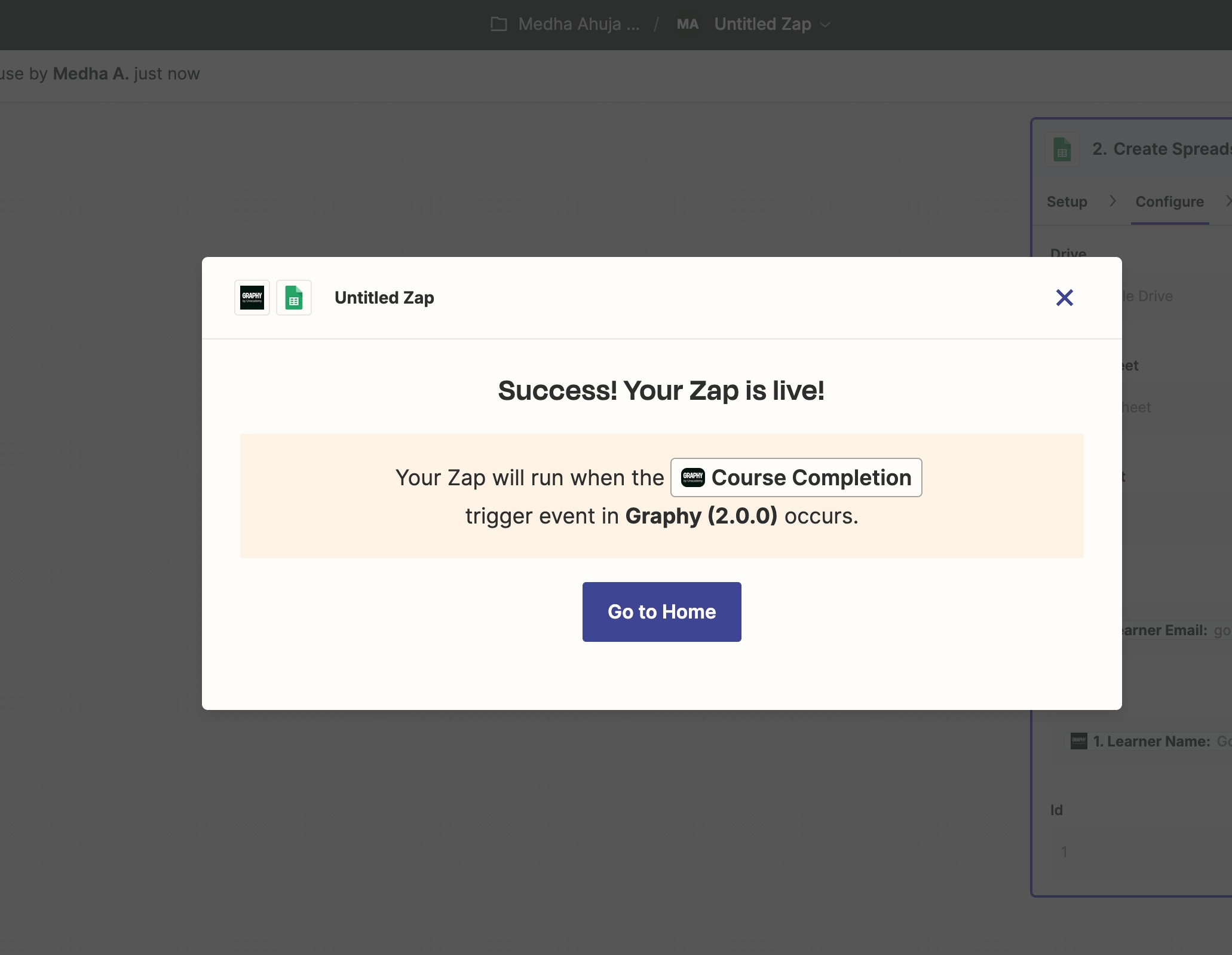Click the Id input field
Screen dimensions: 1232x955
1141,852
